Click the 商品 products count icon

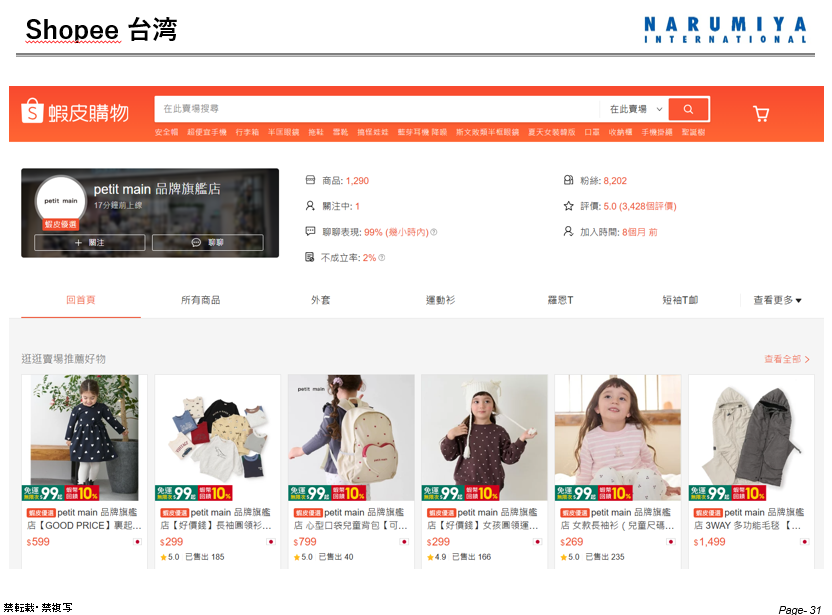click(310, 180)
